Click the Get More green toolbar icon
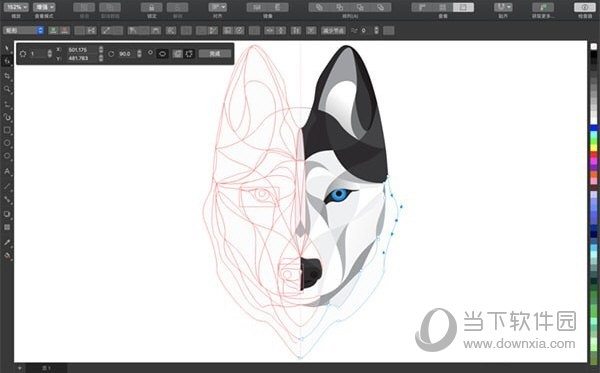This screenshot has height=373, width=600. (543, 7)
